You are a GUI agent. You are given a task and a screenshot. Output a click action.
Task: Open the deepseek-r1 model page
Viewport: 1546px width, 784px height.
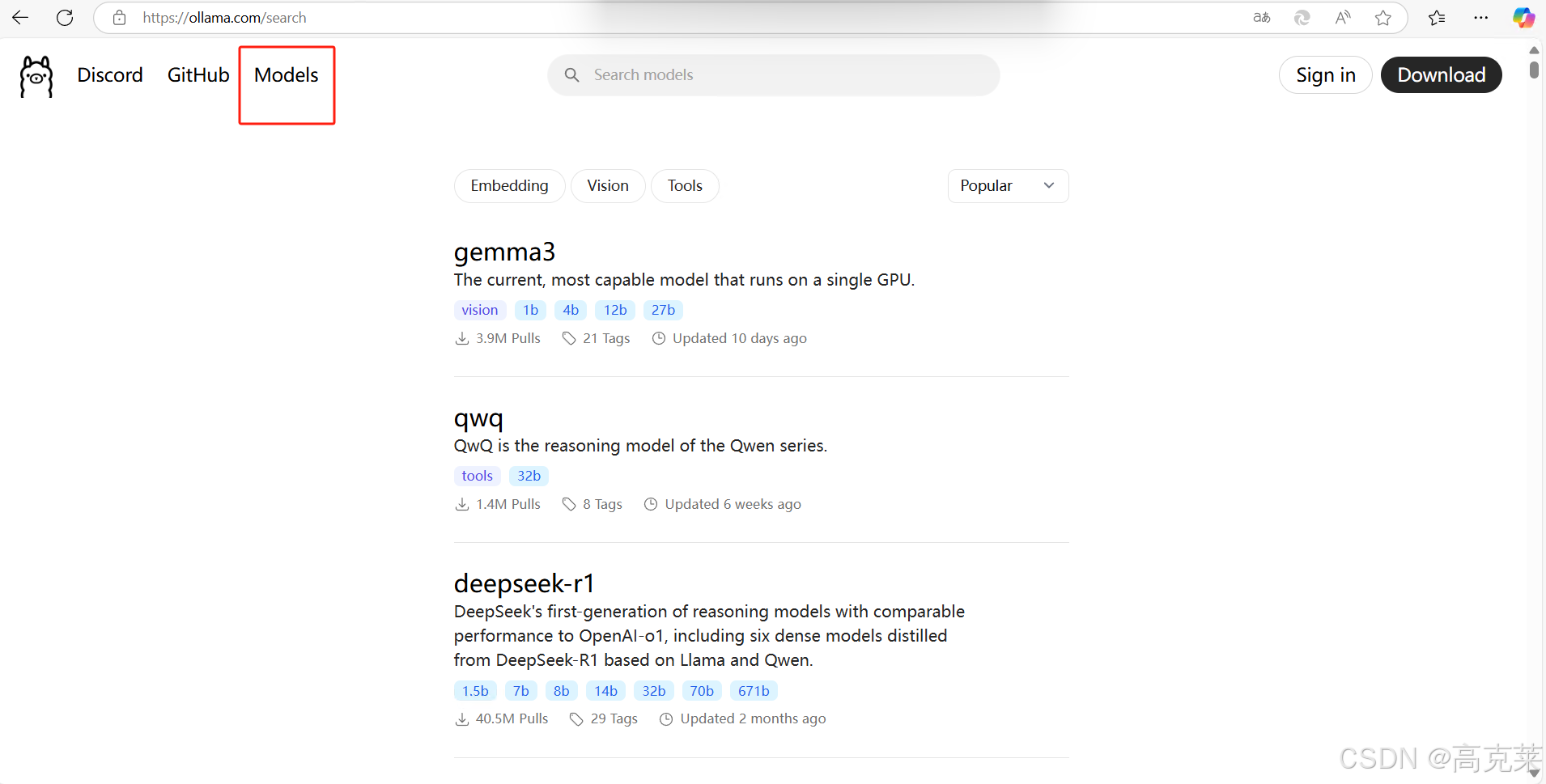525,583
